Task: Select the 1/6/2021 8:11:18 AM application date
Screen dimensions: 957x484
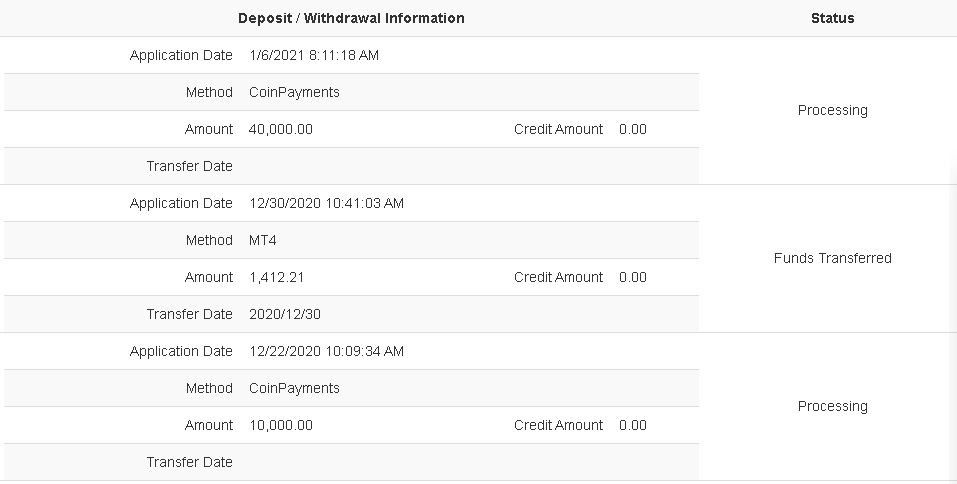Action: click(314, 56)
